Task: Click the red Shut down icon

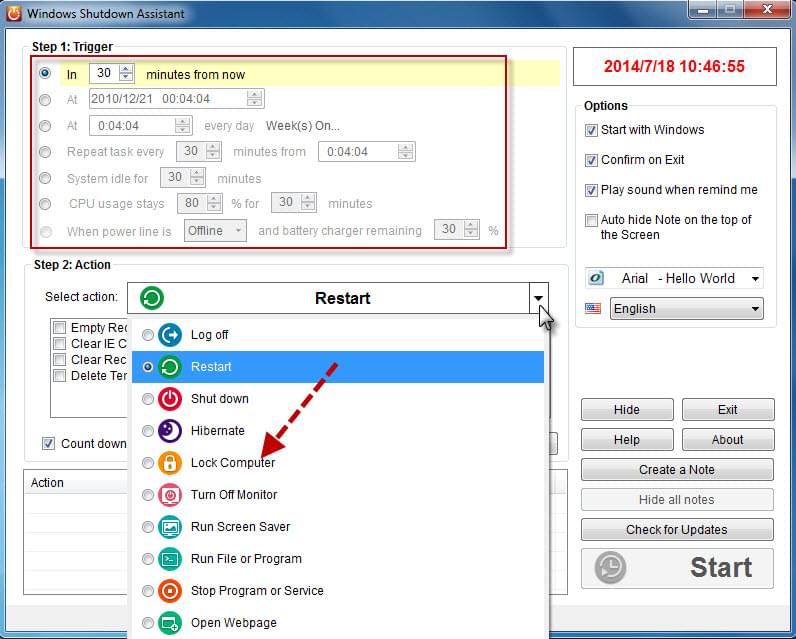Action: 171,399
